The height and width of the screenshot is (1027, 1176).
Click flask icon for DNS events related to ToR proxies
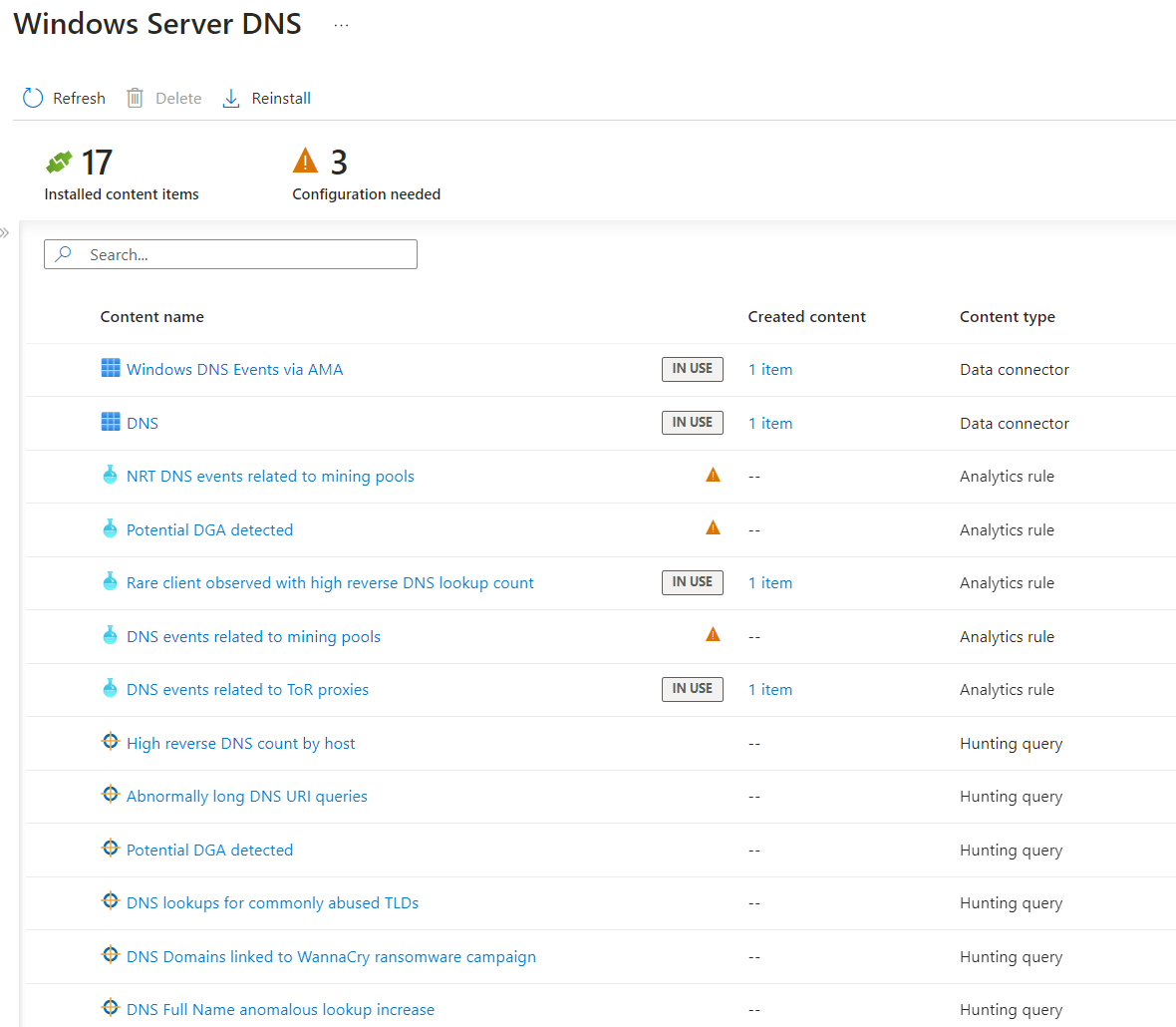[x=111, y=689]
